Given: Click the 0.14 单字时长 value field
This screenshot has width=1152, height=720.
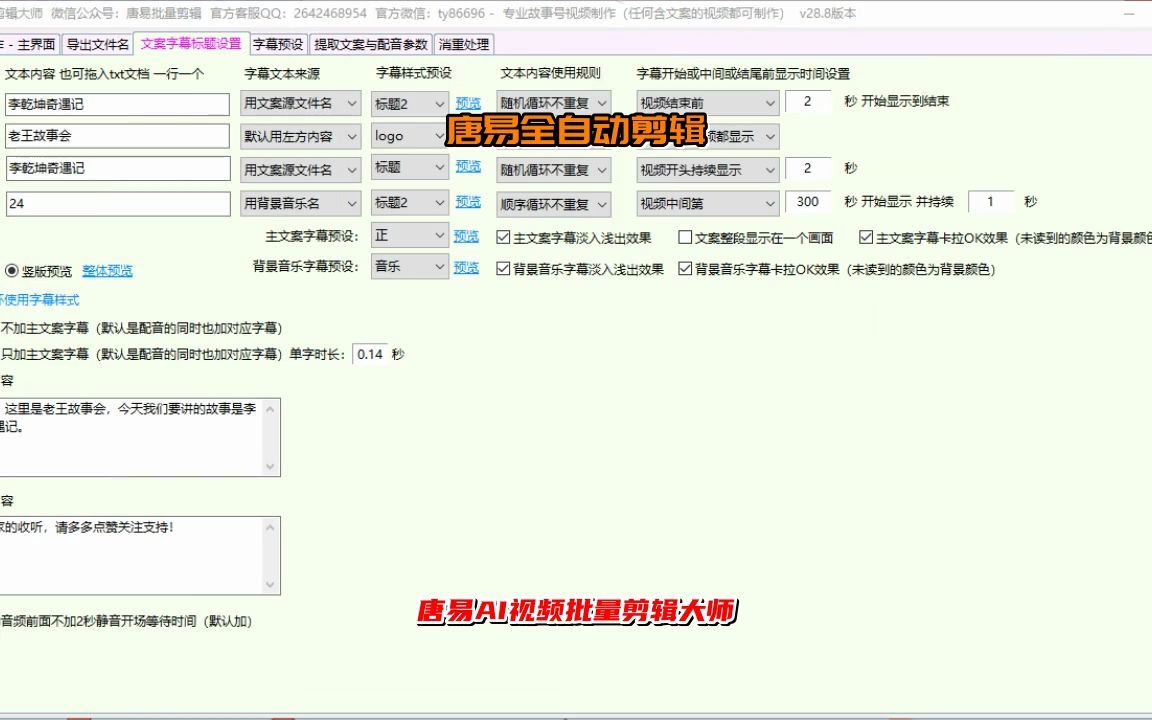Looking at the screenshot, I should pyautogui.click(x=367, y=352).
